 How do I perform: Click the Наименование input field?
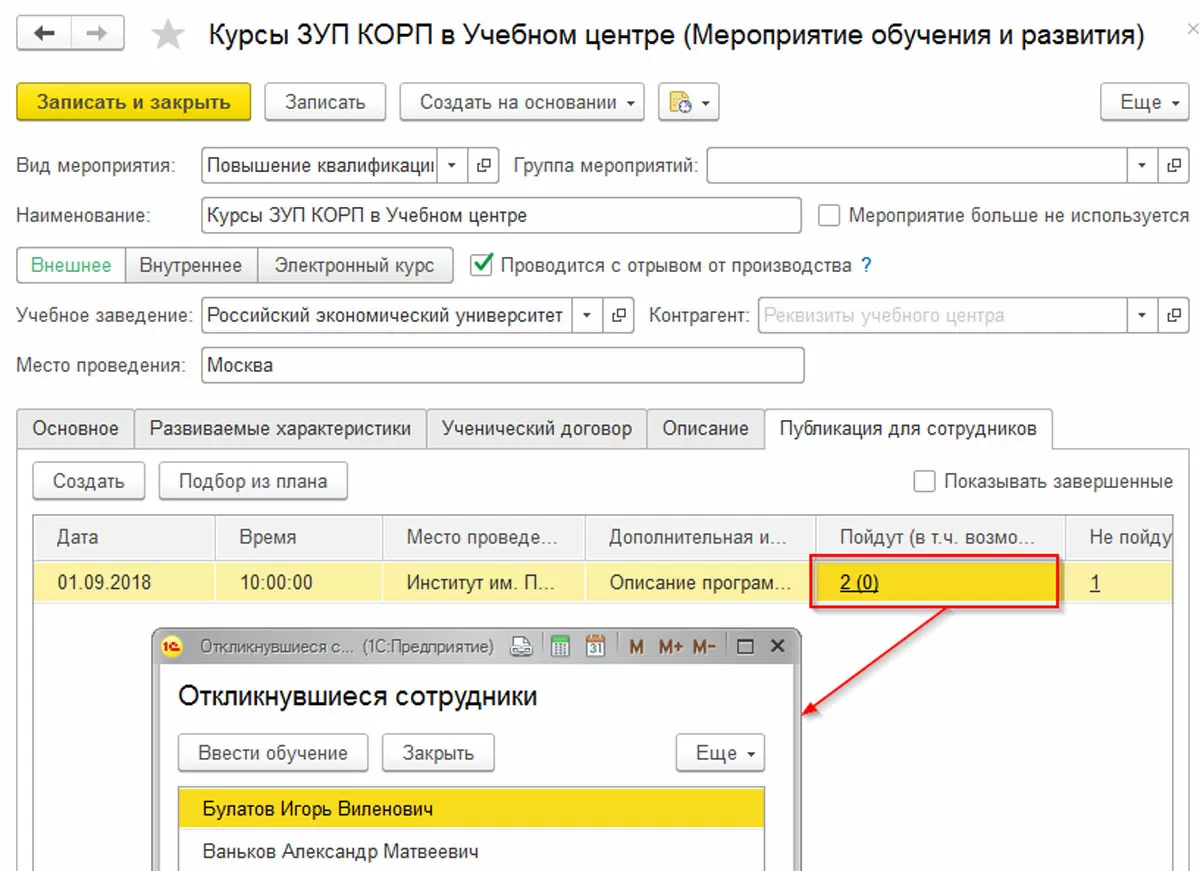501,215
